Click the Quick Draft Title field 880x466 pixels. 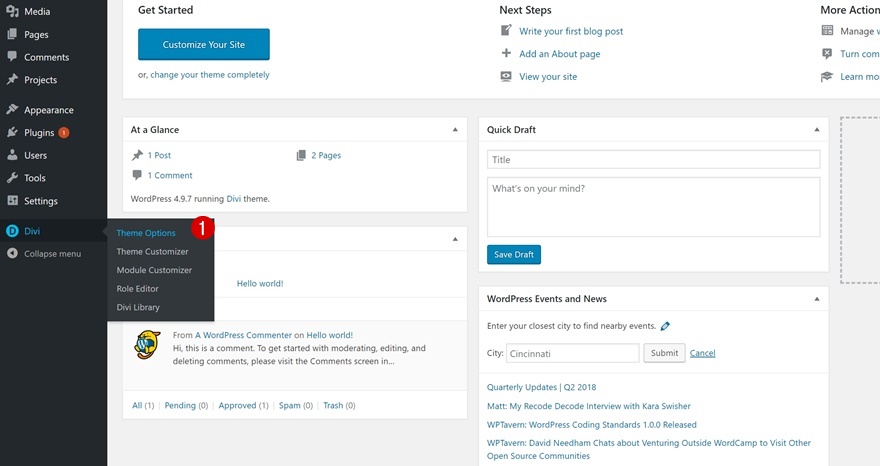653,160
